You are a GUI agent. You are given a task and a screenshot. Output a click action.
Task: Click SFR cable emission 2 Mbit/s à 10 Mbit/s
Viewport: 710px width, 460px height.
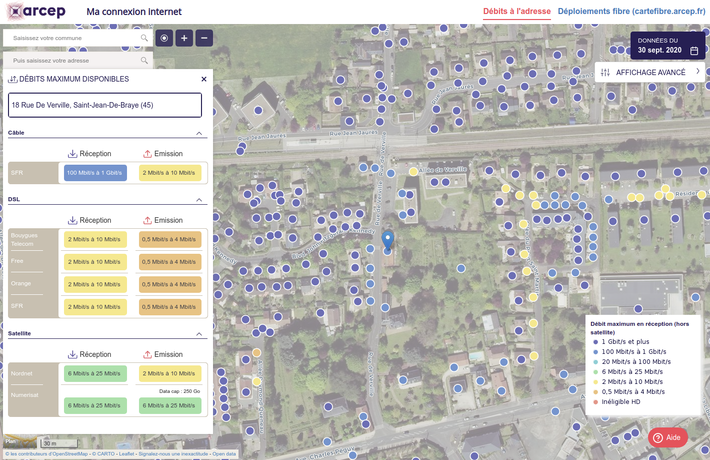tap(169, 172)
